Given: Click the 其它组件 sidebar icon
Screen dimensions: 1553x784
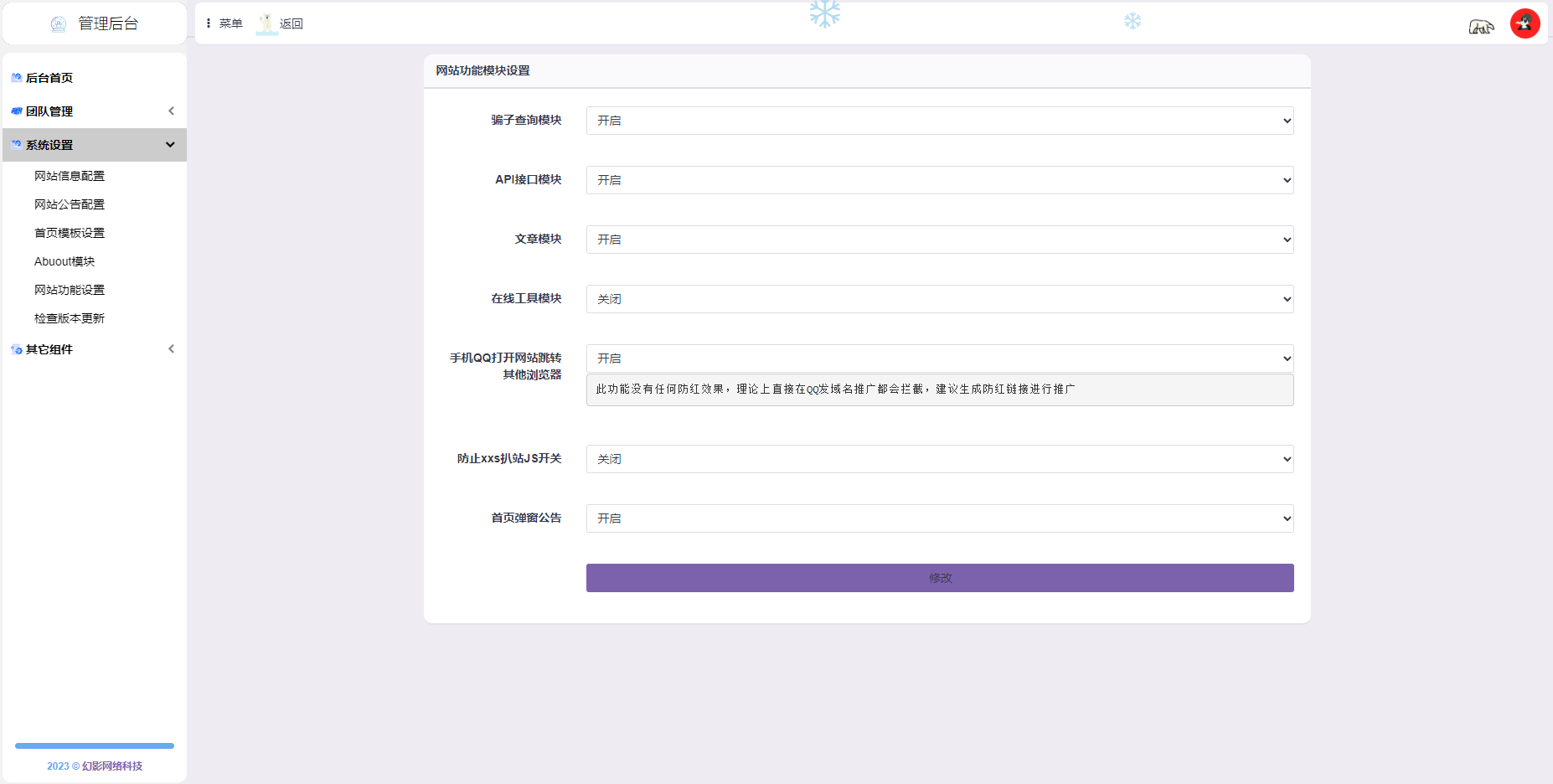Looking at the screenshot, I should 16,349.
